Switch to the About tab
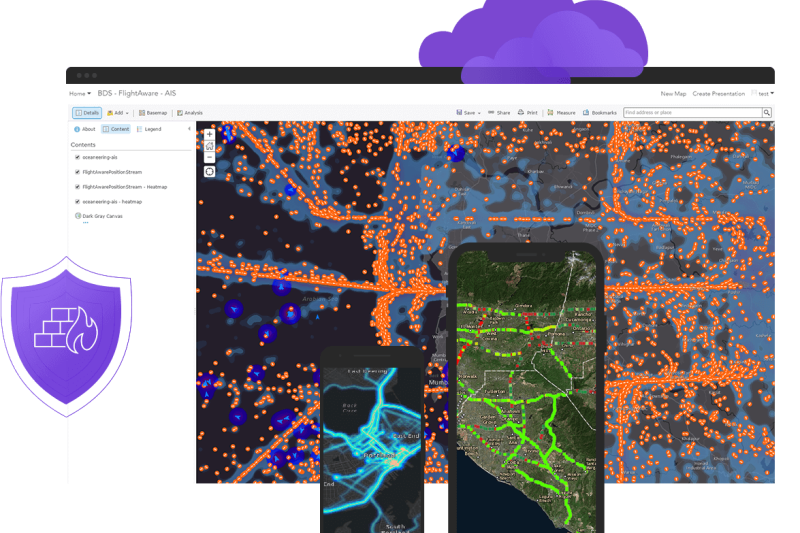Screen dimensions: 800x533 [x=85, y=130]
